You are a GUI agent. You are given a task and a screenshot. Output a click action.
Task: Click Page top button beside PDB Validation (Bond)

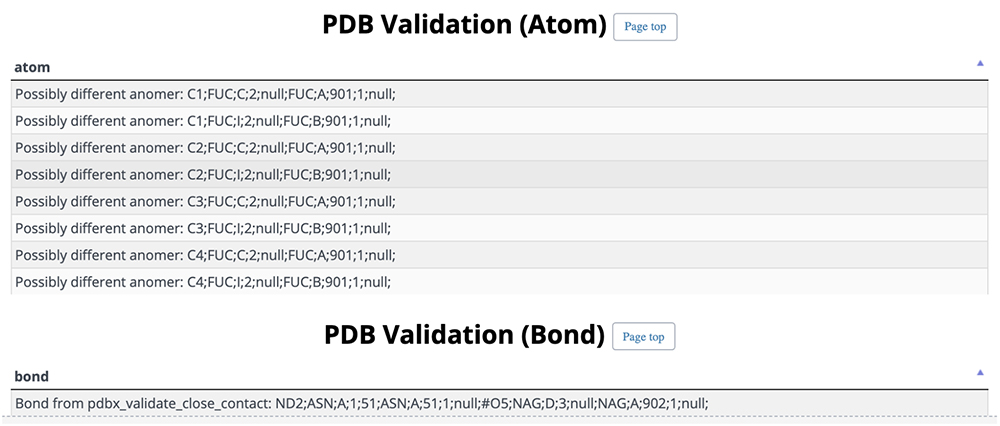(x=643, y=336)
